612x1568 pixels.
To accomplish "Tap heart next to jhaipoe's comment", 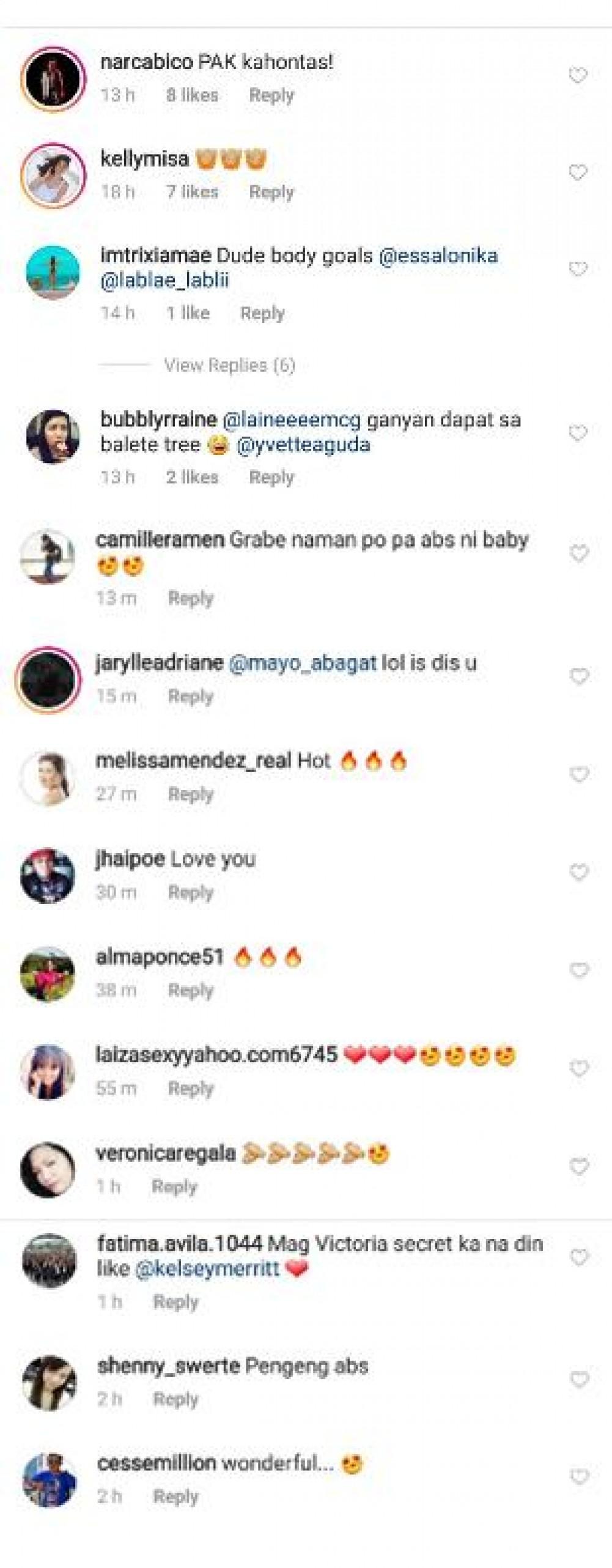I will coord(578,873).
